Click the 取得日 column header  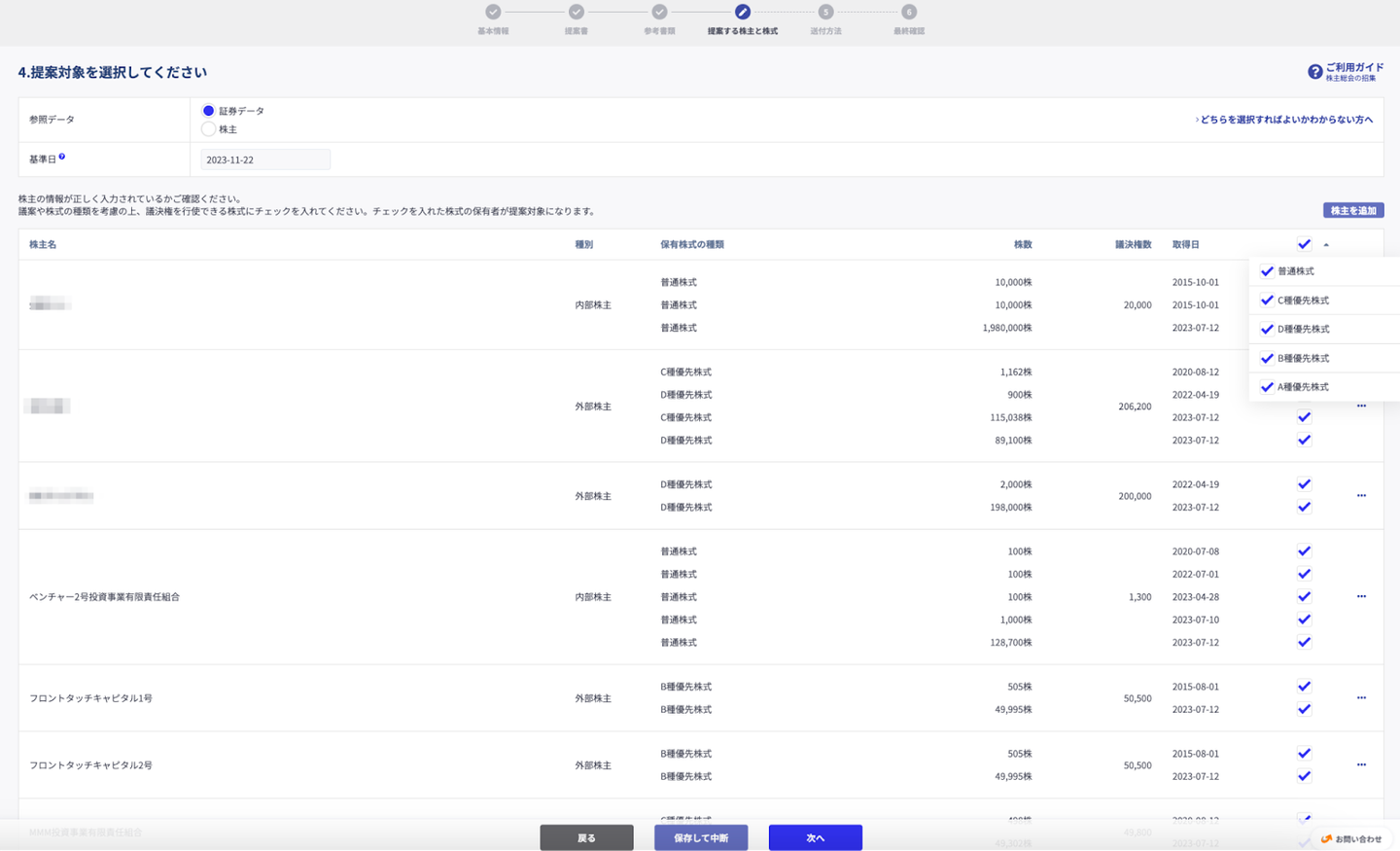[1185, 245]
